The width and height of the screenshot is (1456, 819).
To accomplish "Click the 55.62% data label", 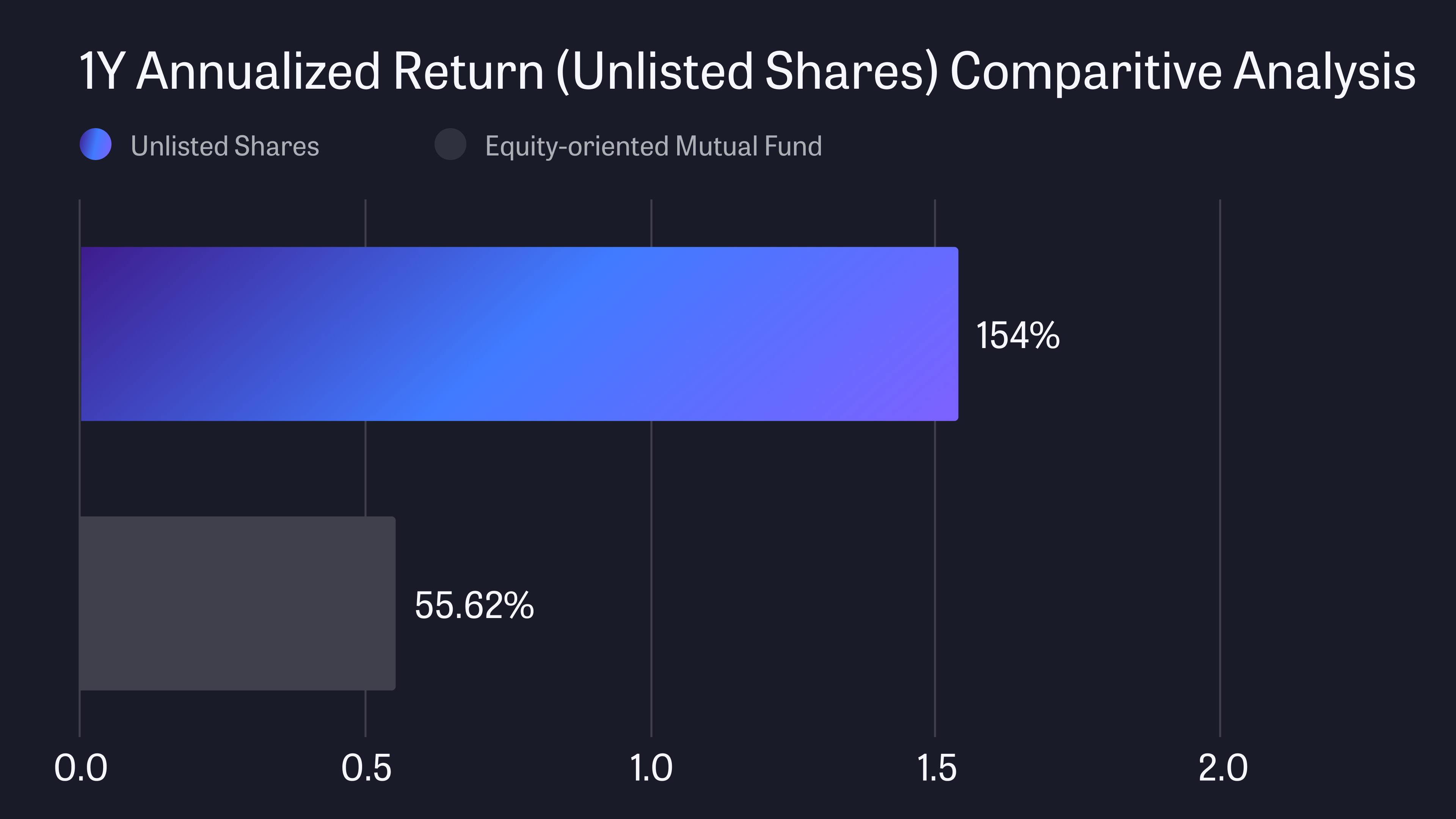I will click(x=474, y=605).
